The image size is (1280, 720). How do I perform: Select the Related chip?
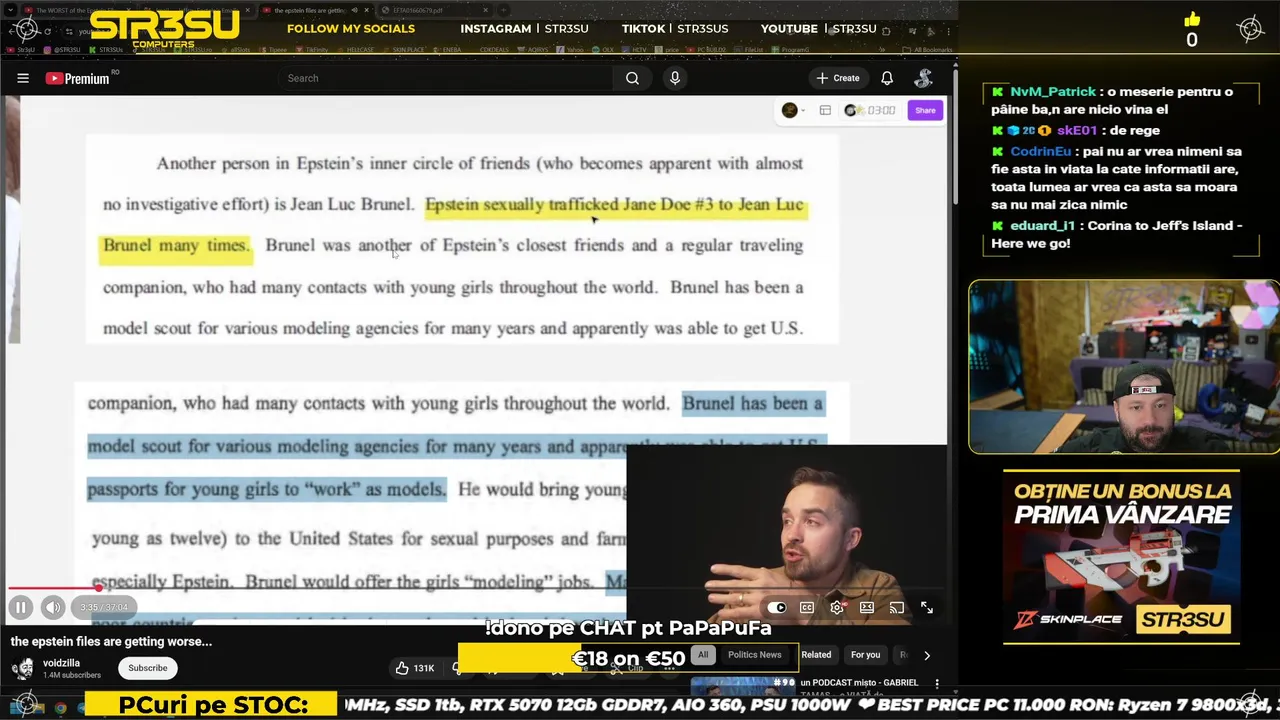(x=816, y=655)
